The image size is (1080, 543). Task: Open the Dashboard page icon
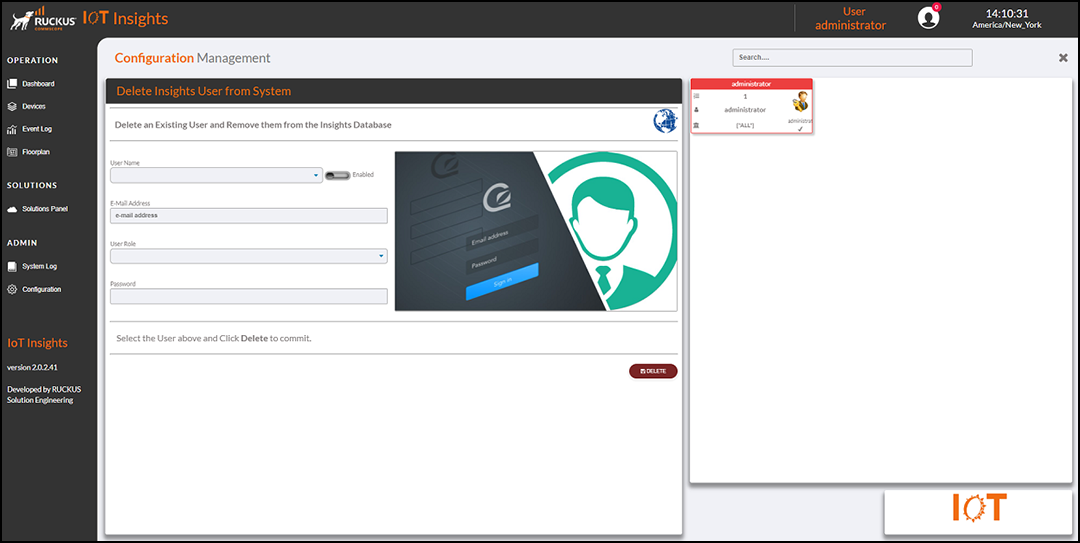click(12, 84)
